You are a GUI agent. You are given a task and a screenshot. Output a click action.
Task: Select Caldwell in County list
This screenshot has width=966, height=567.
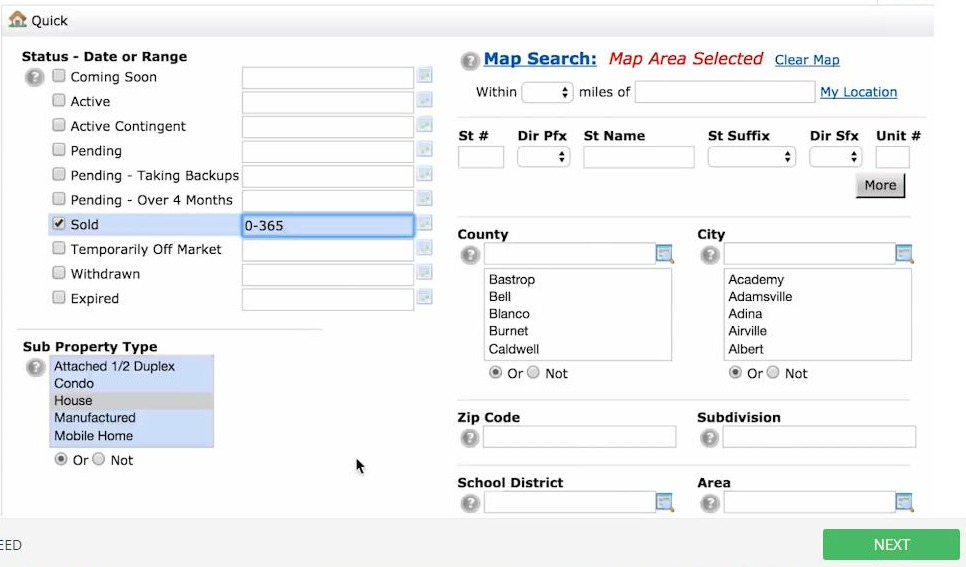(x=577, y=349)
